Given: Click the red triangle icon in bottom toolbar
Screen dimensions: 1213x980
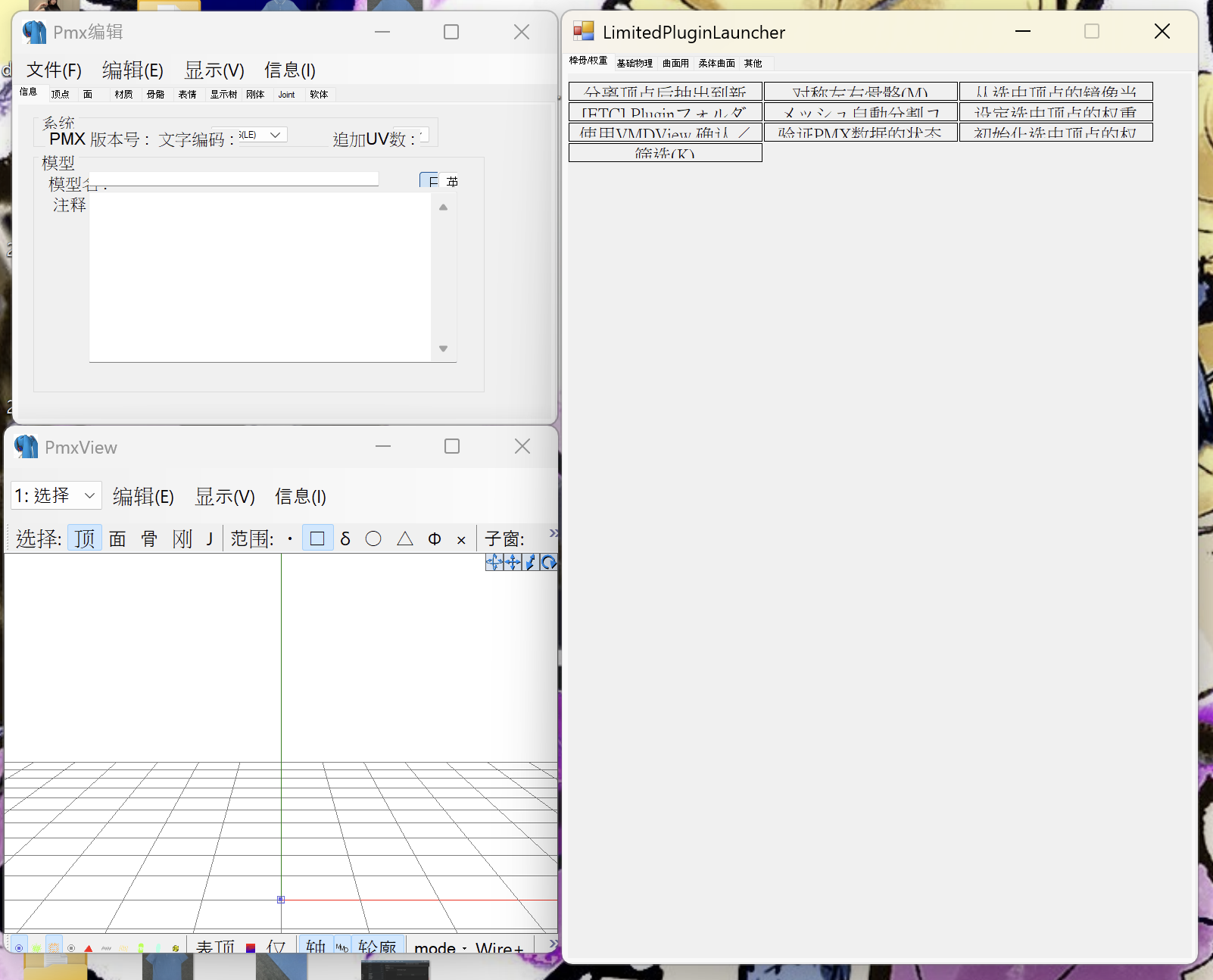Looking at the screenshot, I should point(89,947).
